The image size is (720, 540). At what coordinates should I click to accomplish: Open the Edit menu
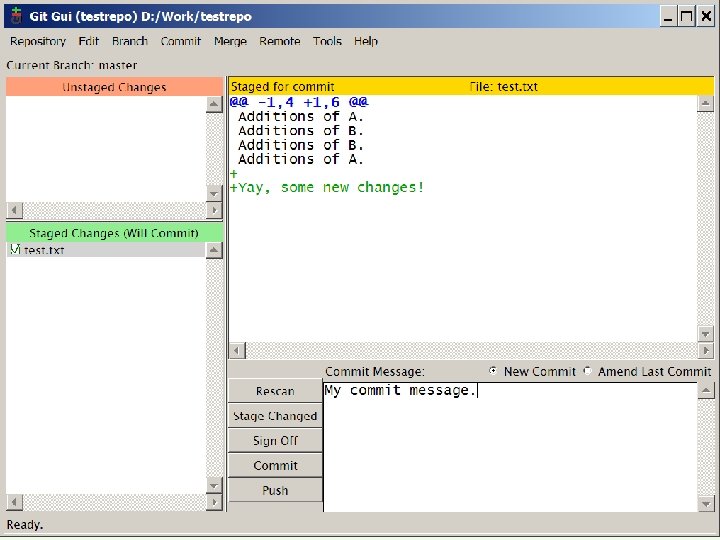coord(89,41)
